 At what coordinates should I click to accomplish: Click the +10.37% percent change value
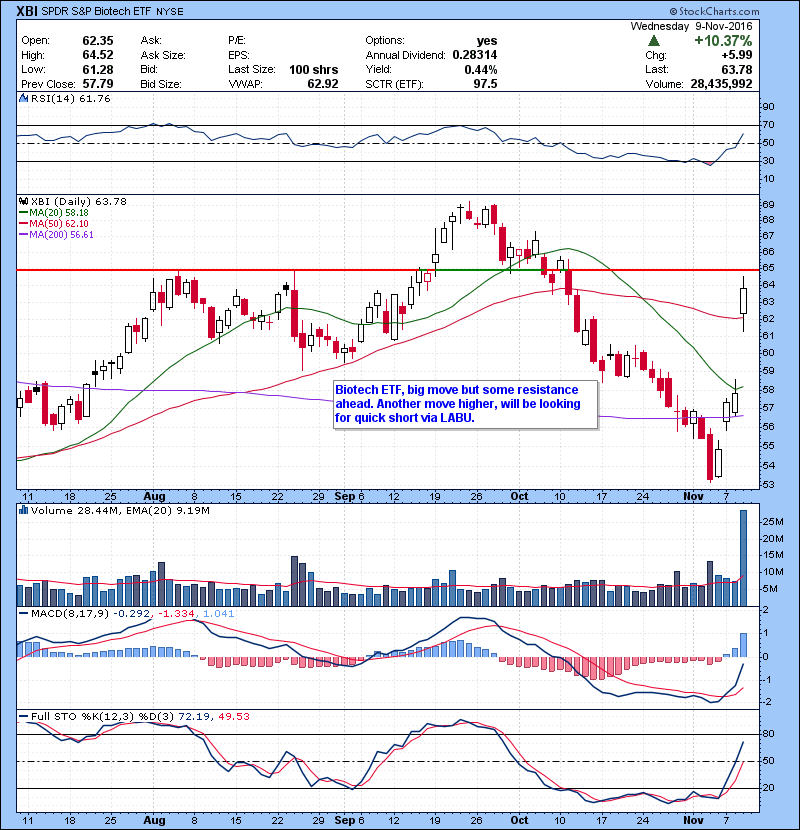click(723, 41)
